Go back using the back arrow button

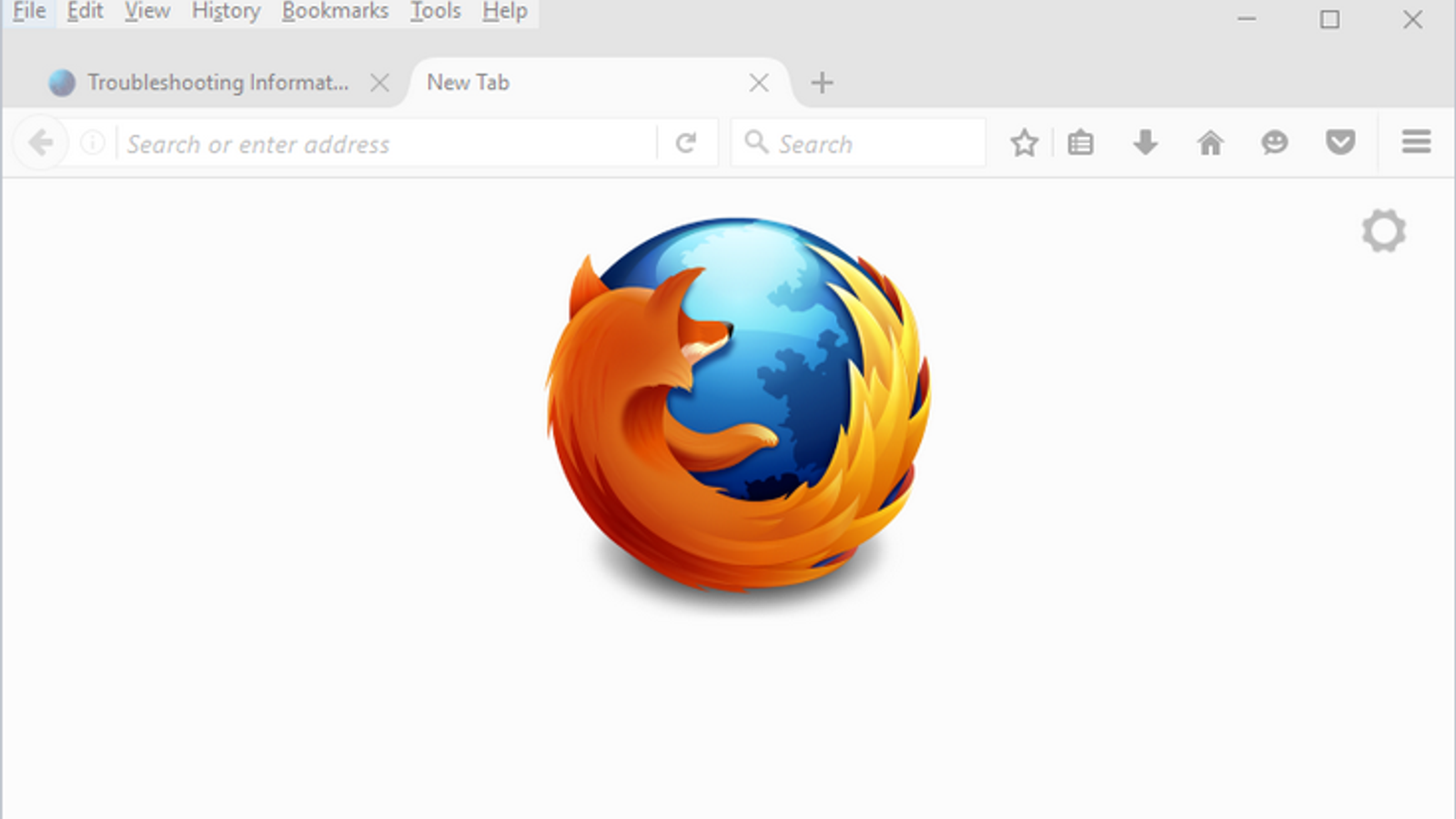[41, 143]
